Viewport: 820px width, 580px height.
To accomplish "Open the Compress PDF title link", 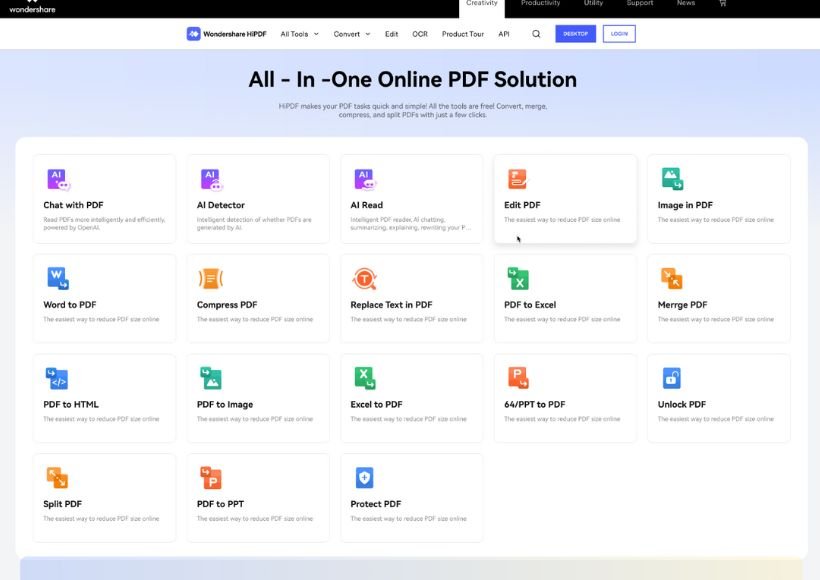I will (227, 304).
